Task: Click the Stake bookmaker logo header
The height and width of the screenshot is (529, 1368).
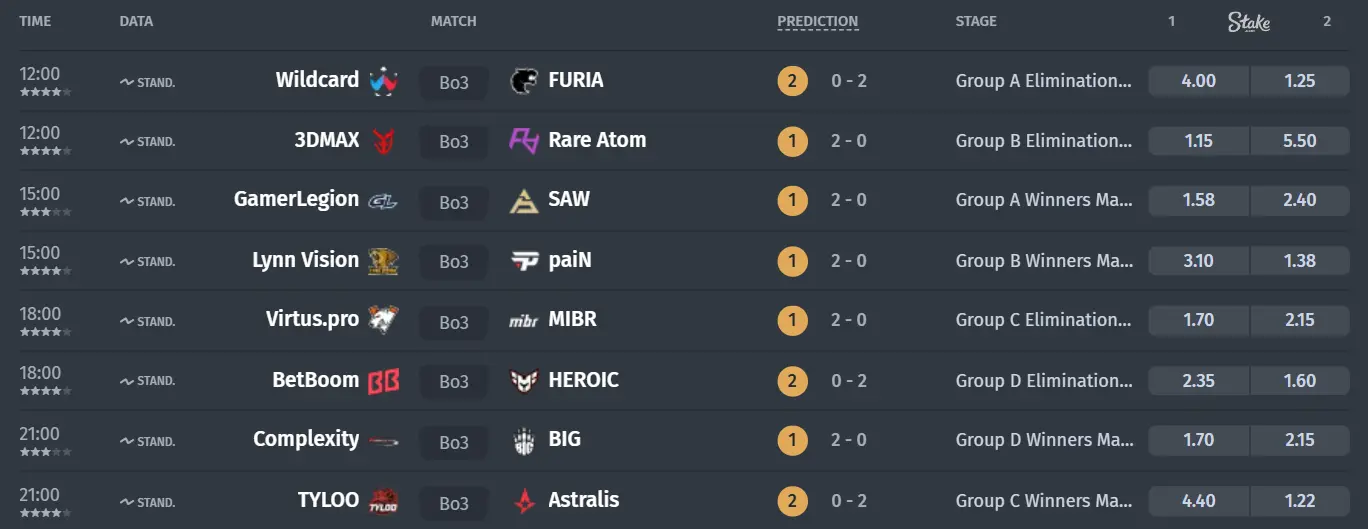Action: 1249,21
